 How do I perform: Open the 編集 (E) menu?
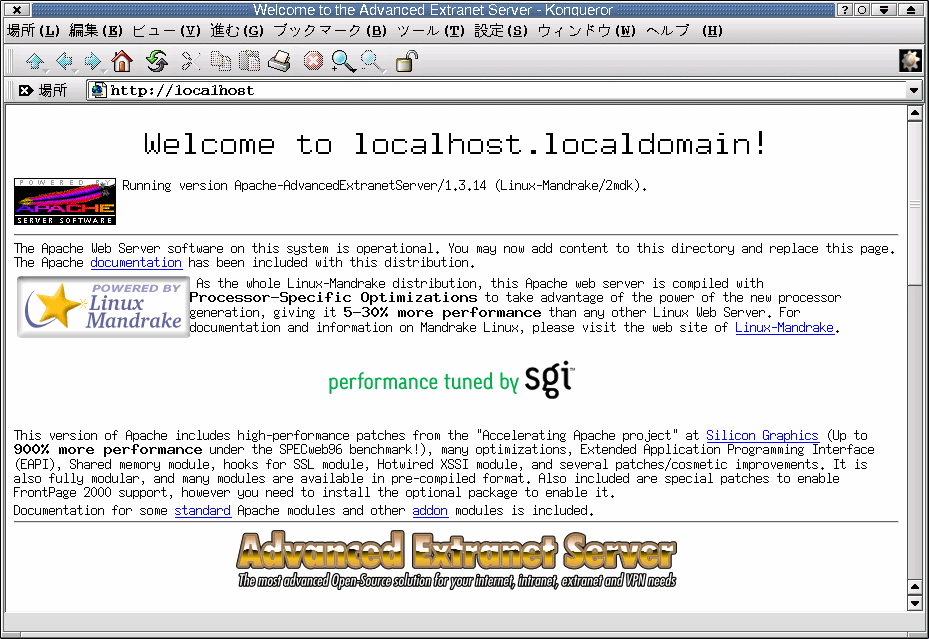tap(95, 31)
